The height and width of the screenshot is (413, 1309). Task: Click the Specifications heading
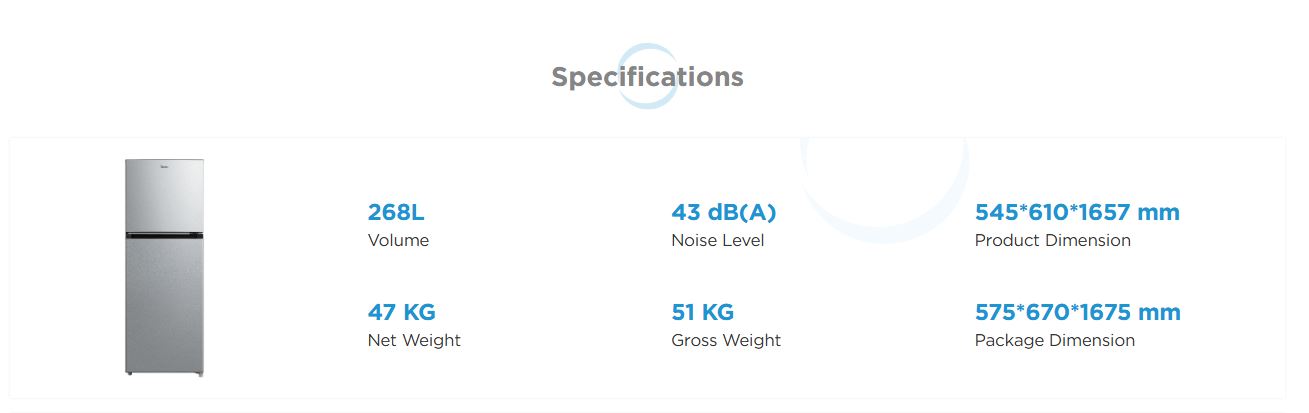click(x=647, y=77)
